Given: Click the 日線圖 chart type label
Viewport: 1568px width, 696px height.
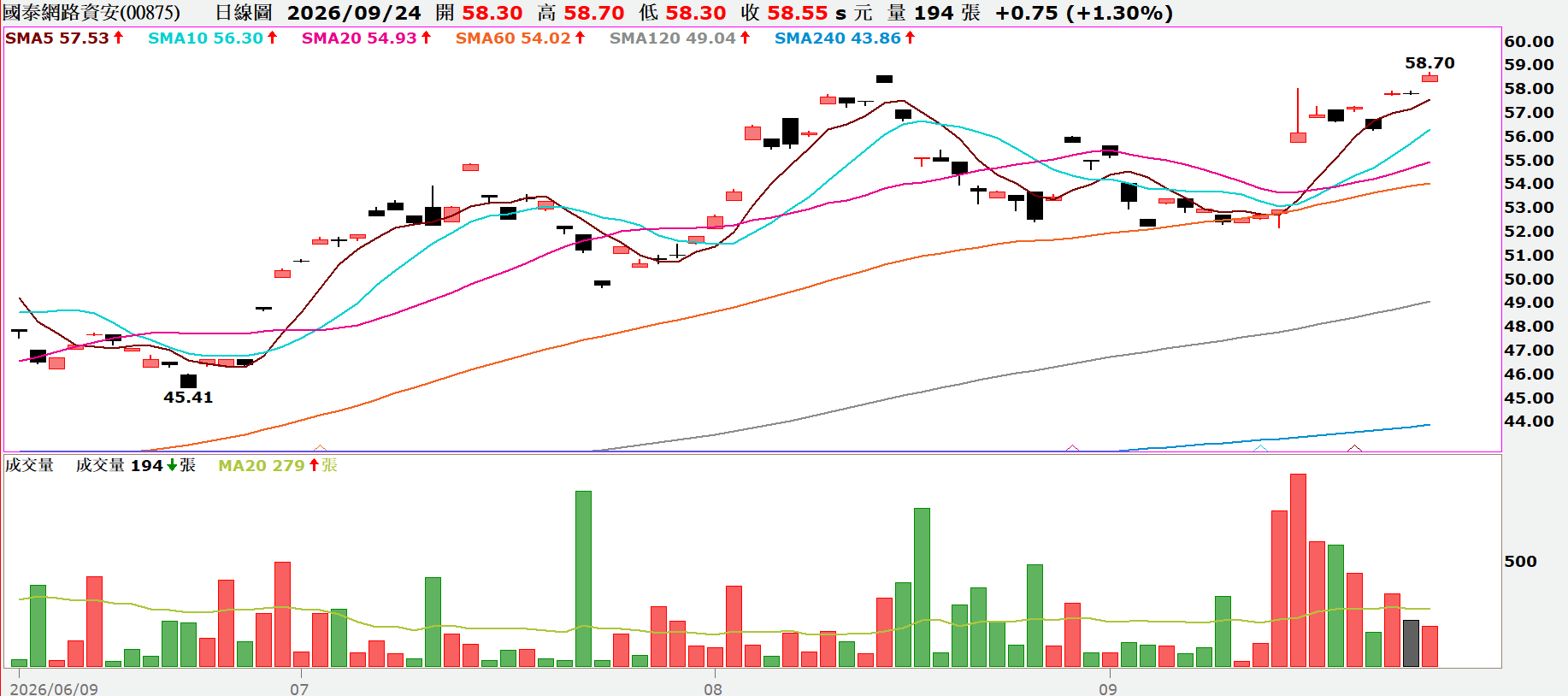Looking at the screenshot, I should [243, 13].
